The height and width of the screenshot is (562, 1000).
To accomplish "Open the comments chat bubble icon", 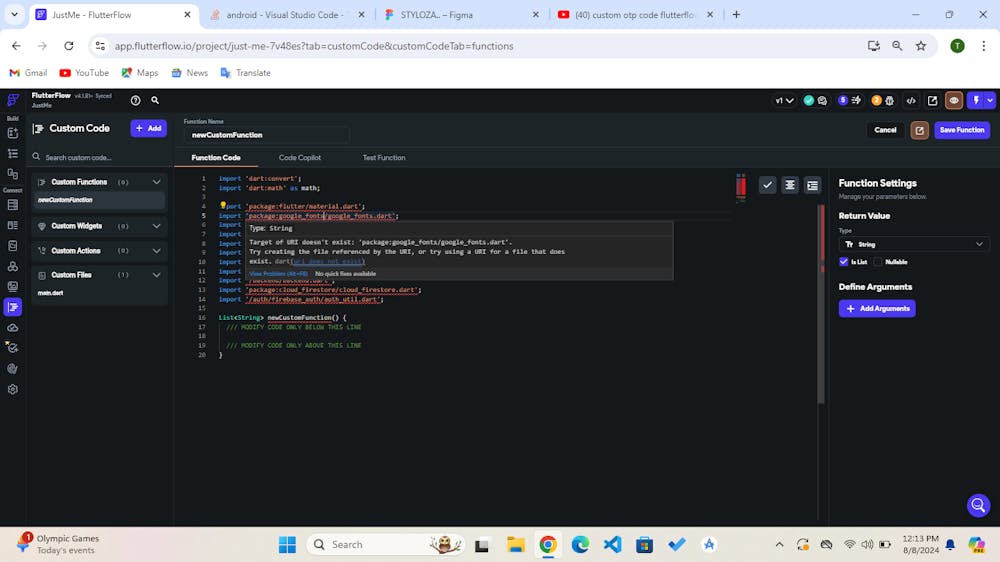I will pos(822,100).
